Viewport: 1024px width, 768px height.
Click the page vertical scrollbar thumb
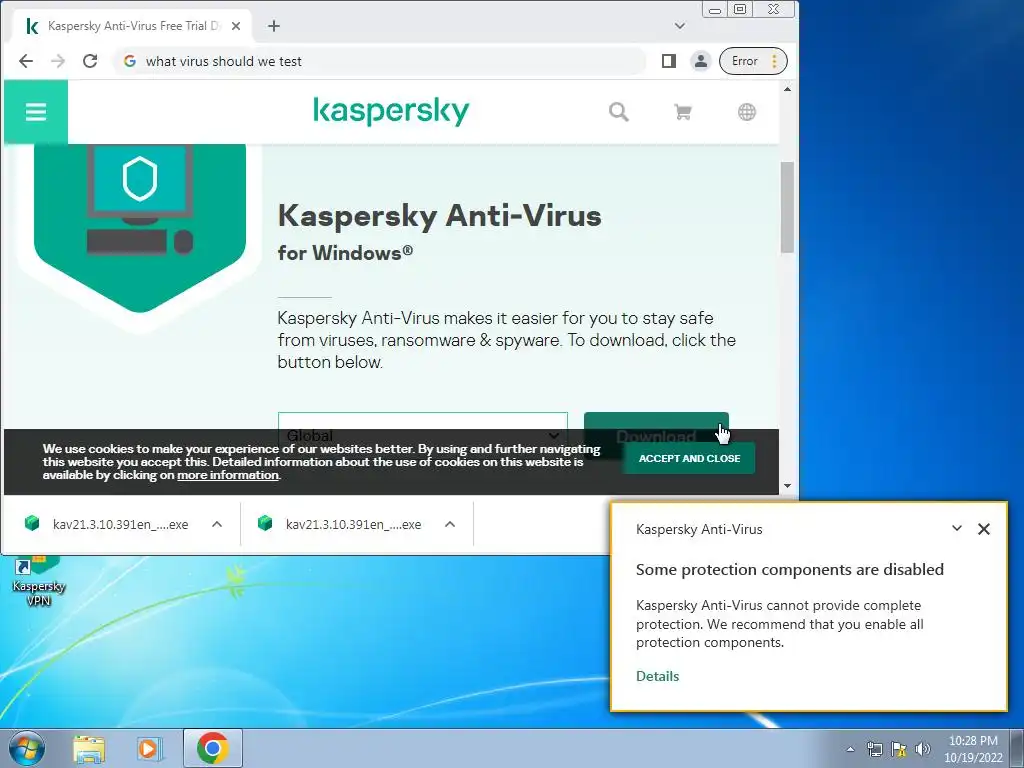787,207
